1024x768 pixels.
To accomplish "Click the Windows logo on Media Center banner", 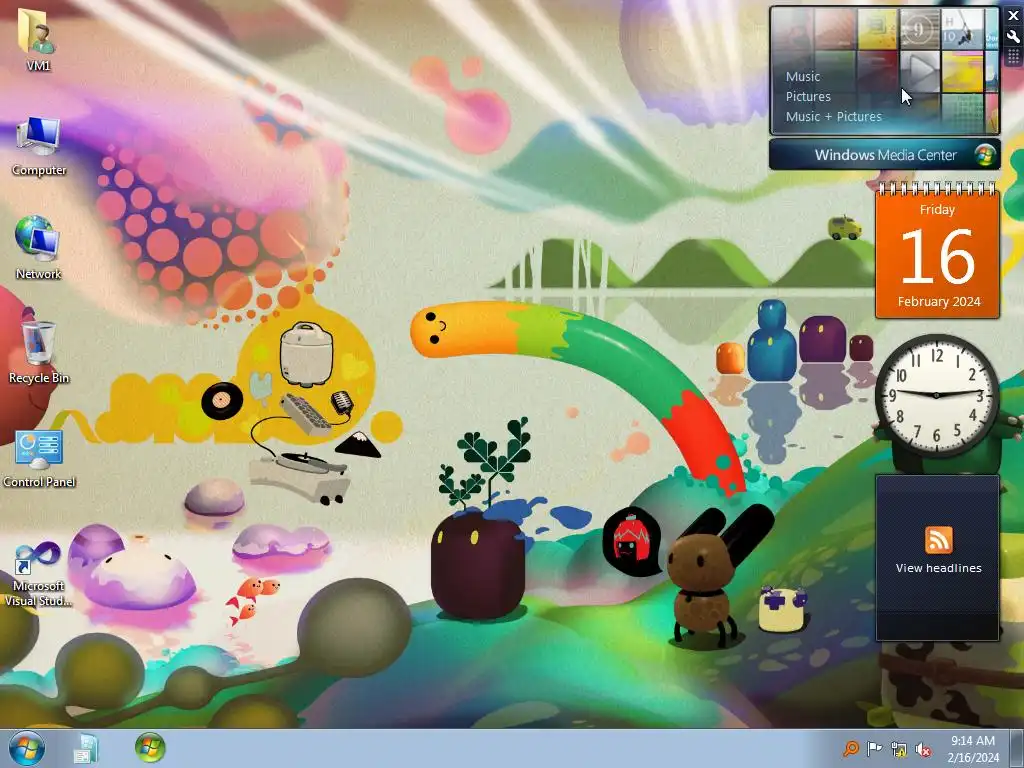I will [984, 155].
